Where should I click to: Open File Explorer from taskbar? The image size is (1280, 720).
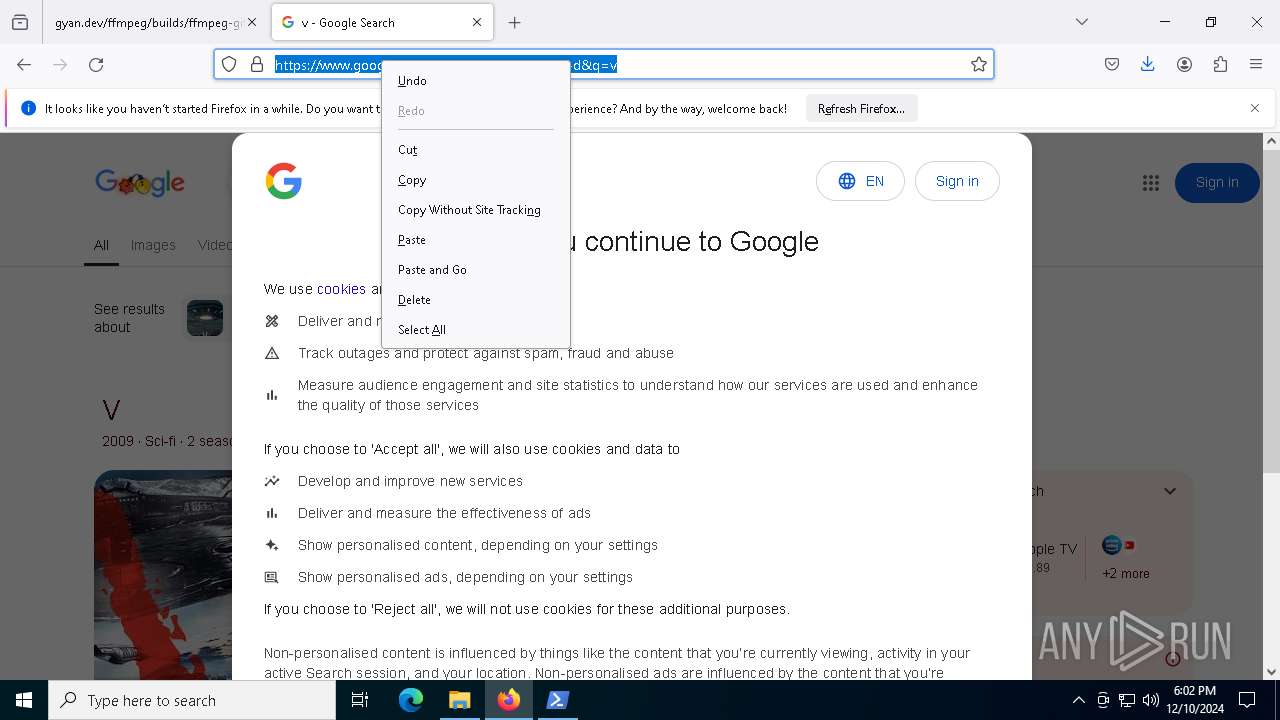[460, 701]
